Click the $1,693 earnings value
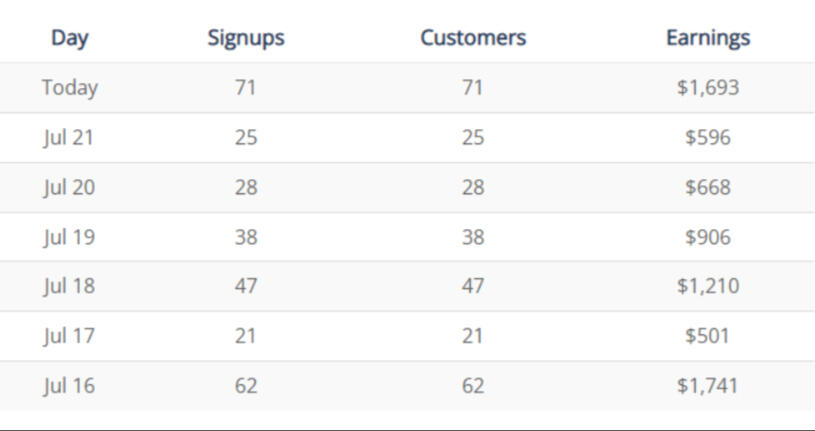 point(708,88)
